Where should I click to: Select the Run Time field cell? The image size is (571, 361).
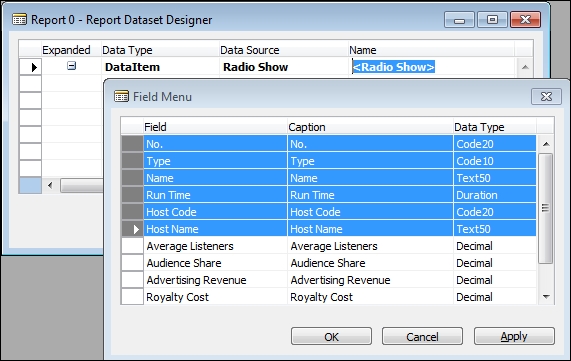tap(215, 195)
